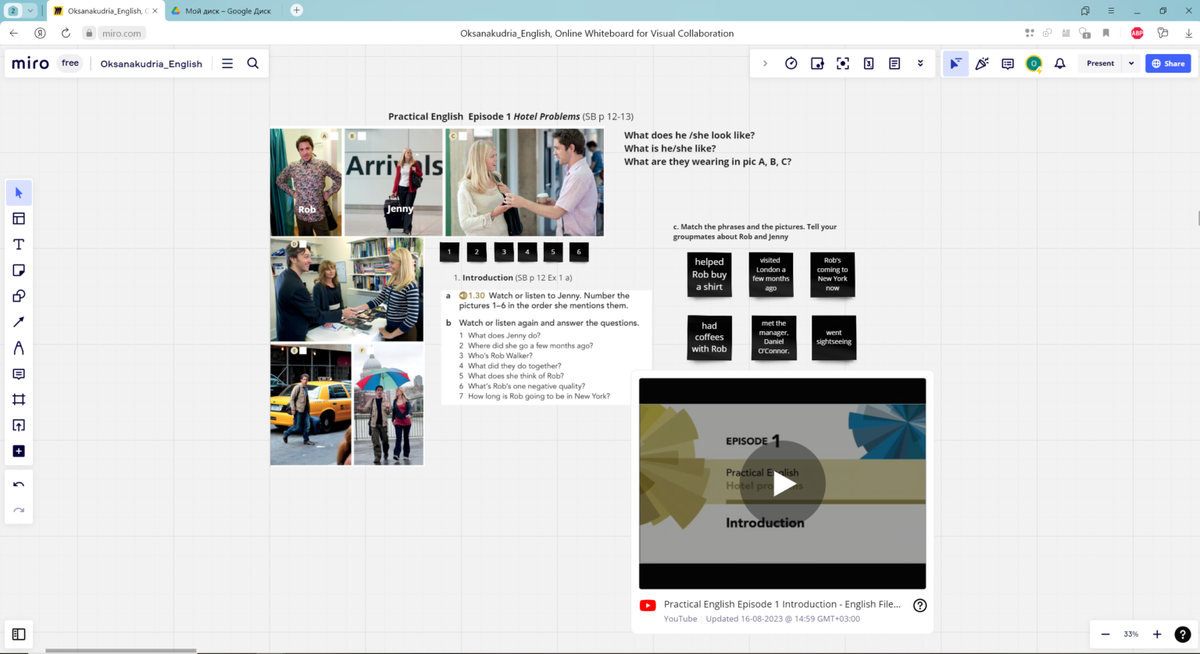1200x654 pixels.
Task: Open the board search magnifier
Action: point(253,63)
